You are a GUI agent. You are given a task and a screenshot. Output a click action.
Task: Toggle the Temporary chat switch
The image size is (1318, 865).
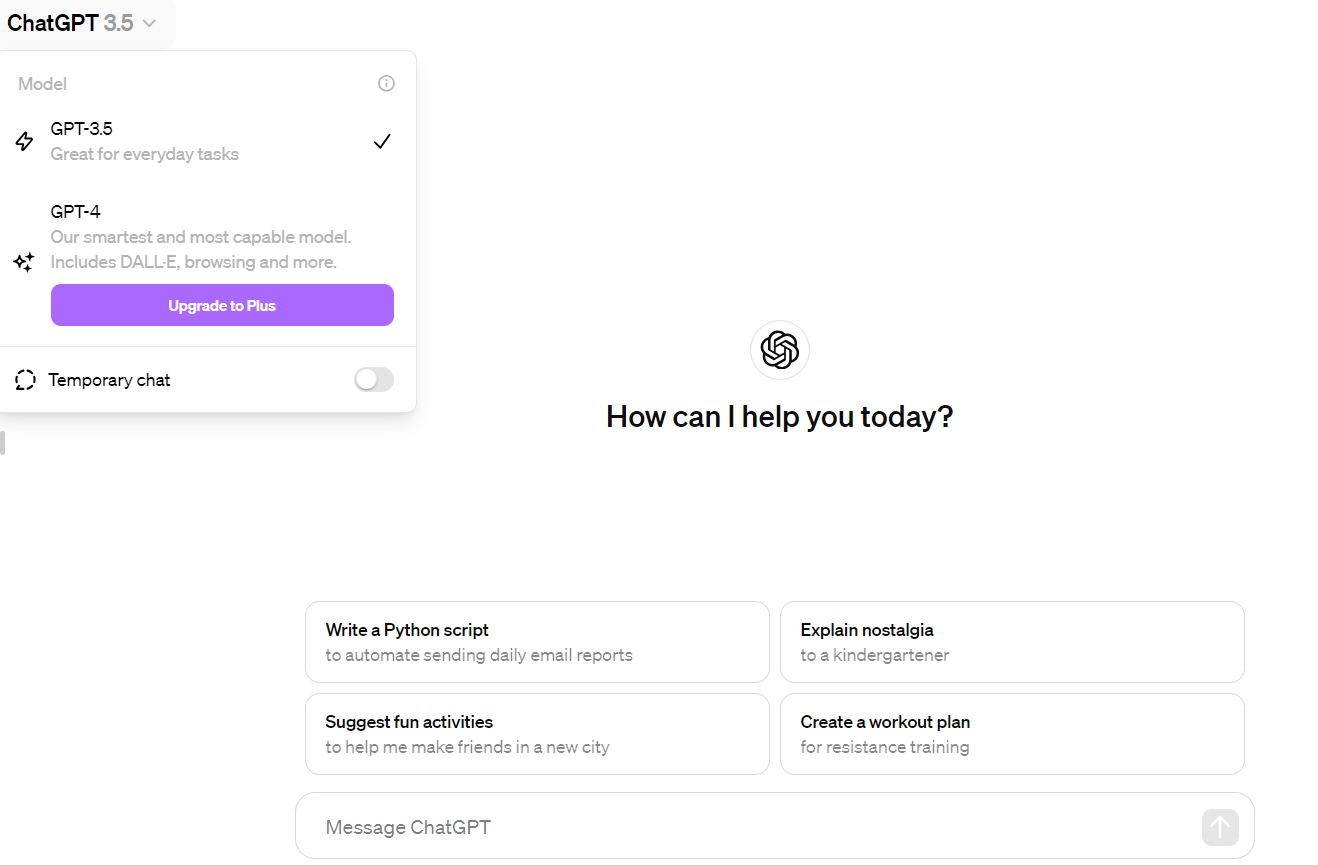pos(374,380)
